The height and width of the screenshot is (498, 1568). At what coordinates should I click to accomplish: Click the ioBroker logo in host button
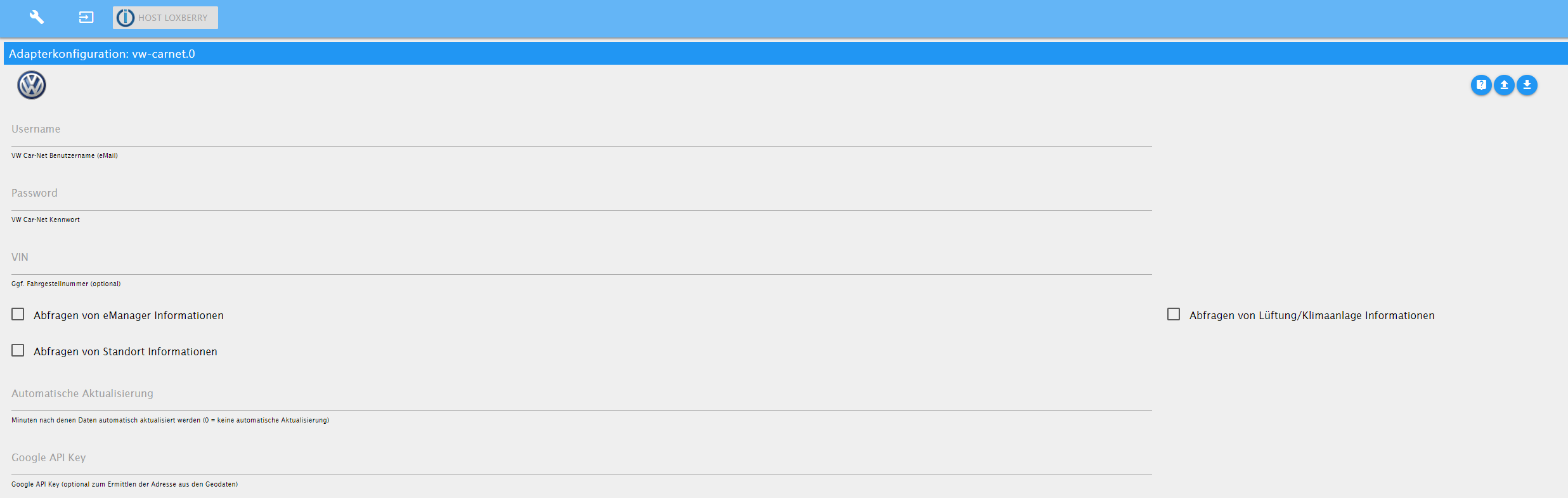click(x=126, y=18)
